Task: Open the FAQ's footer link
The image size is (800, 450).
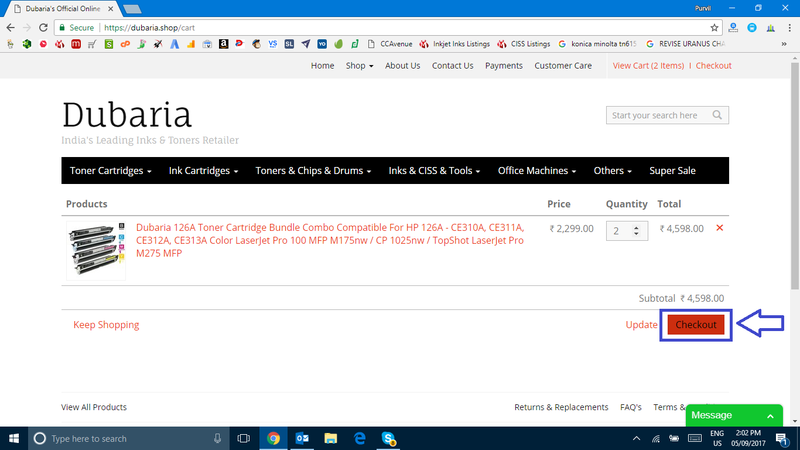Action: pos(631,407)
